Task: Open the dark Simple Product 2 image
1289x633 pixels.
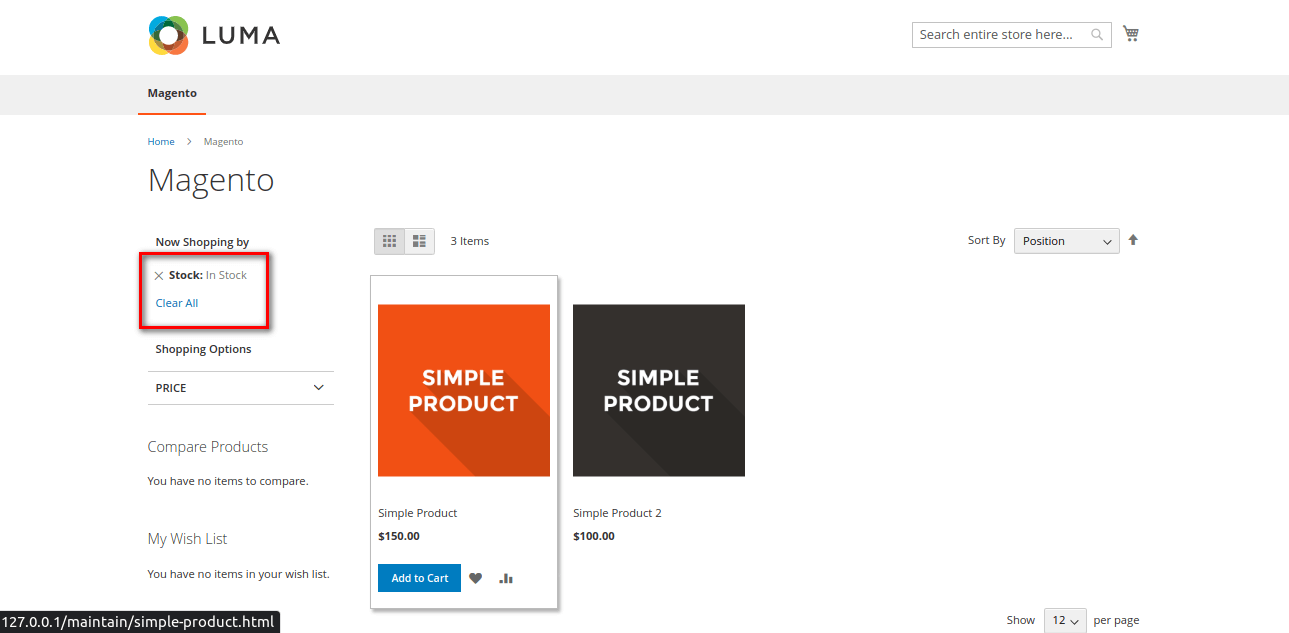Action: 658,390
